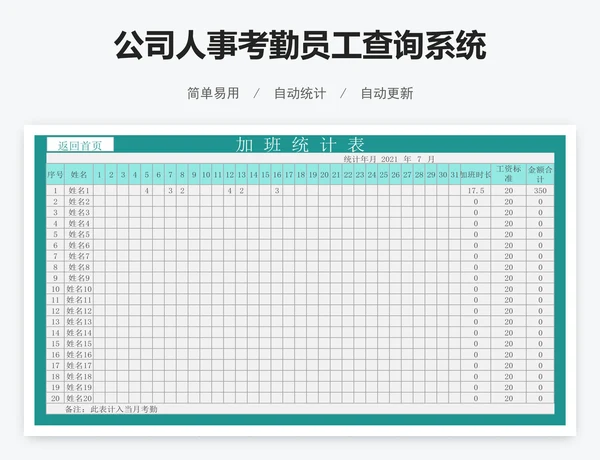Select the 姓名1 cell
Image resolution: width=600 pixels, height=460 pixels.
pos(79,191)
